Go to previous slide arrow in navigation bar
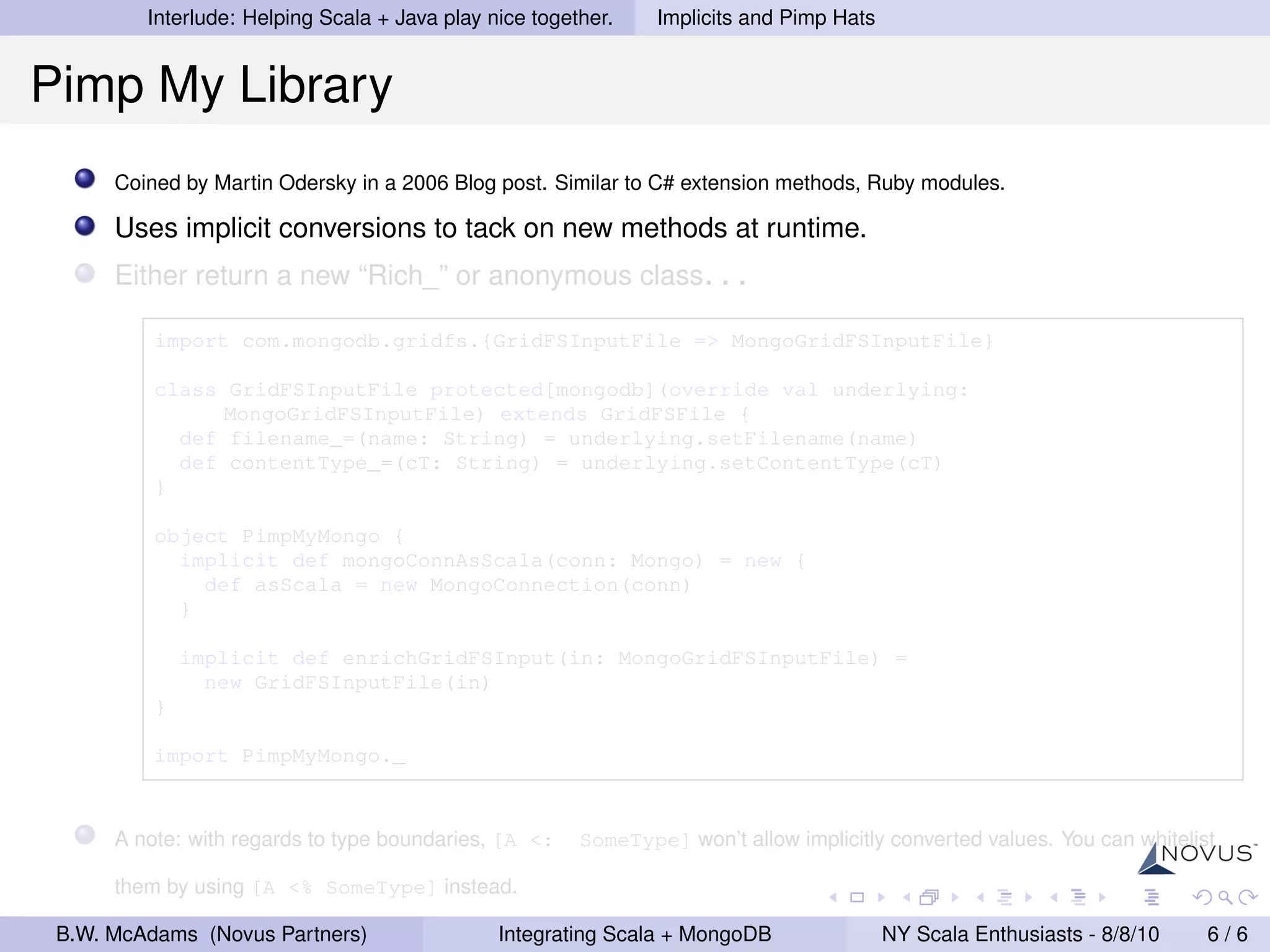The height and width of the screenshot is (952, 1270). 833,897
